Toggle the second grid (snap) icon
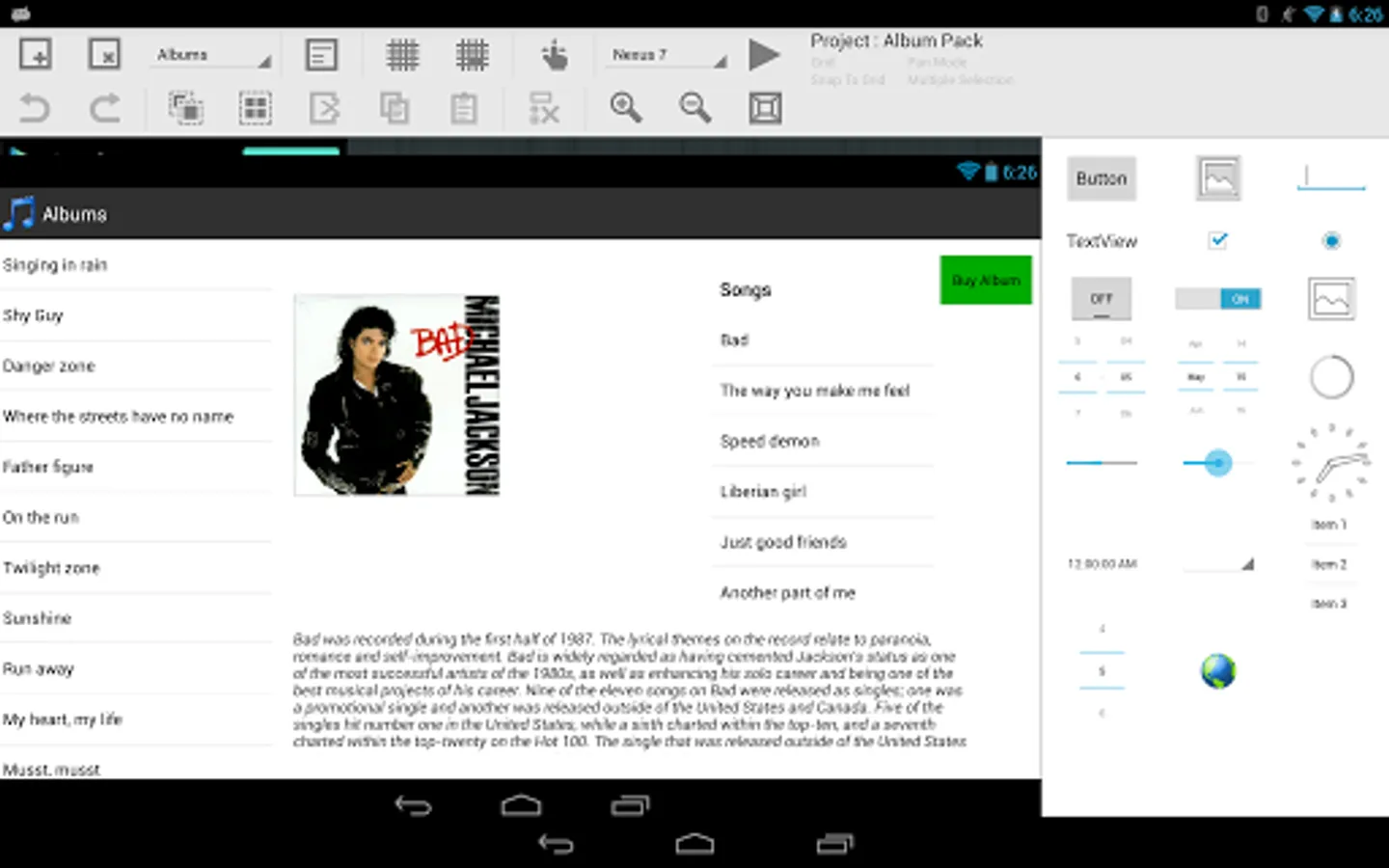Image resolution: width=1389 pixels, height=868 pixels. pos(472,54)
